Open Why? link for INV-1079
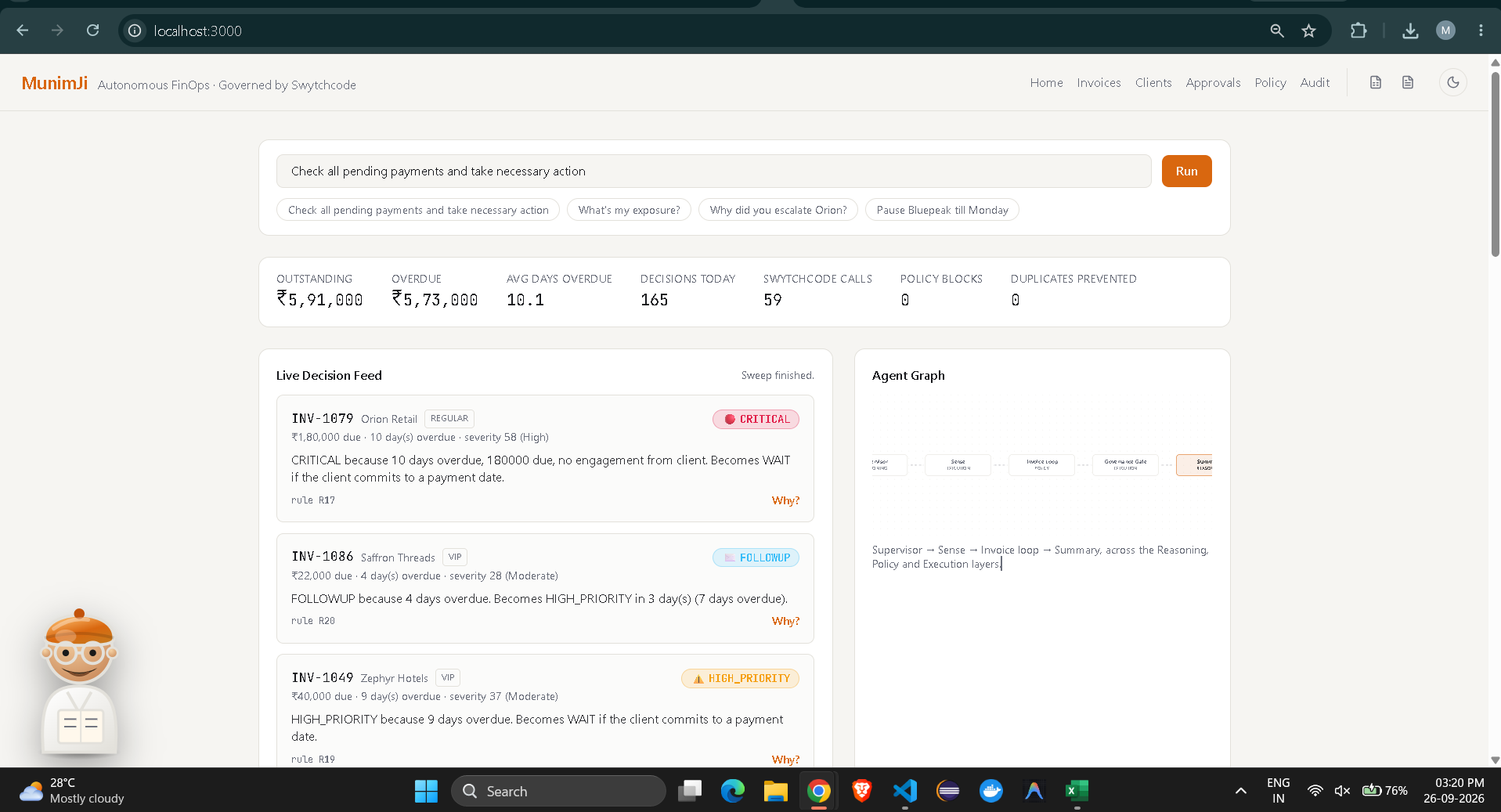Screen dimensions: 1501x812 point(785,500)
